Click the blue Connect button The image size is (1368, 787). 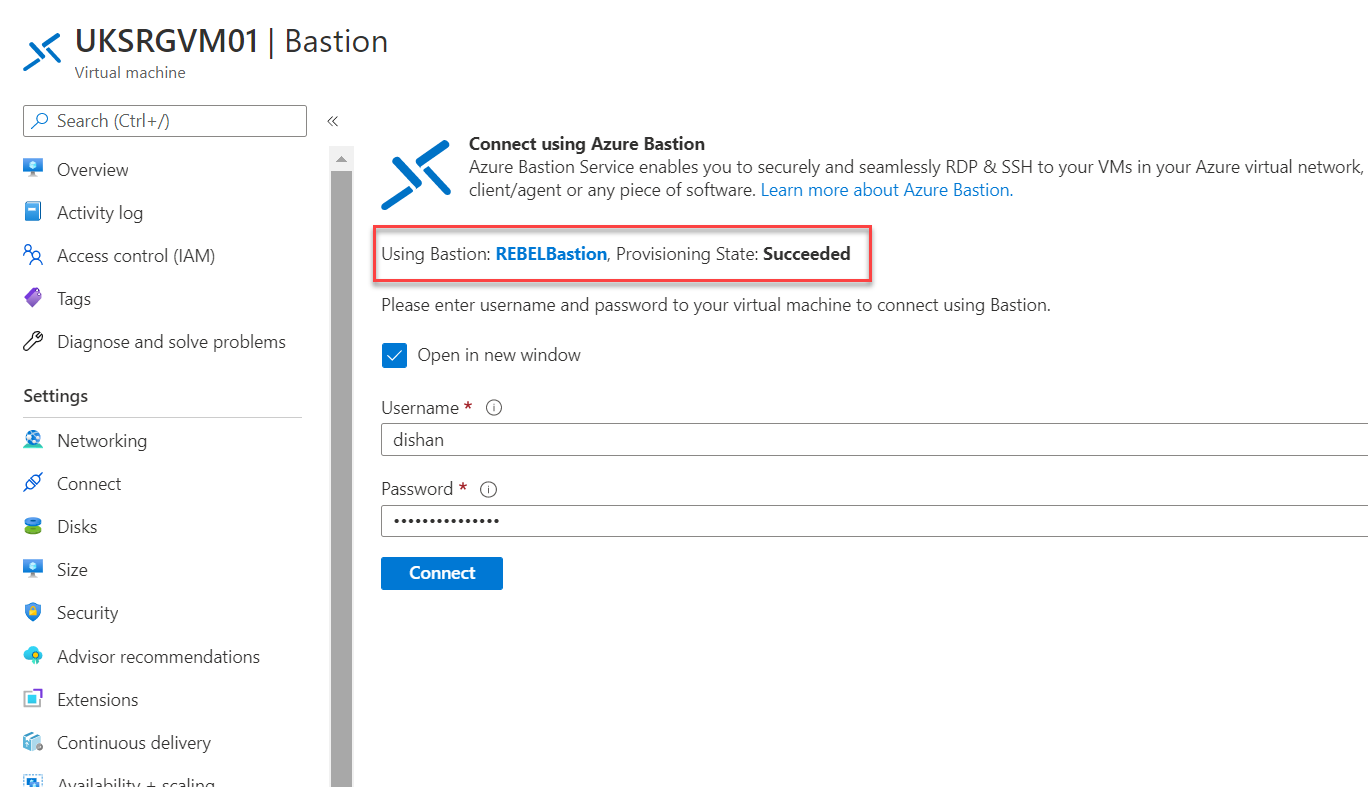(x=442, y=573)
